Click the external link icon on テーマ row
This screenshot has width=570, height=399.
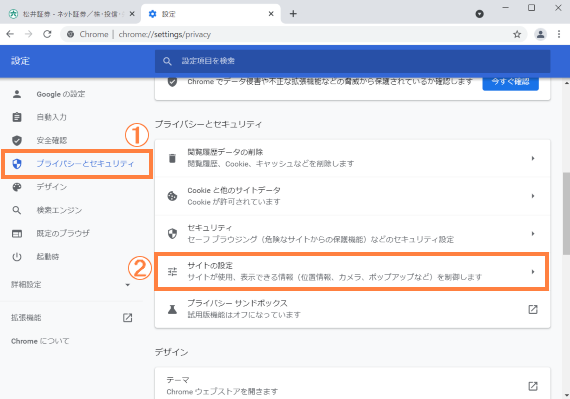pyautogui.click(x=533, y=386)
